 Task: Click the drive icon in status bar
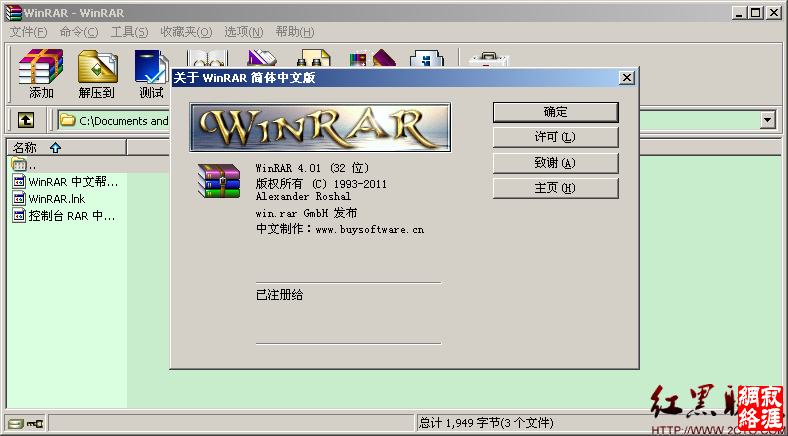15,423
